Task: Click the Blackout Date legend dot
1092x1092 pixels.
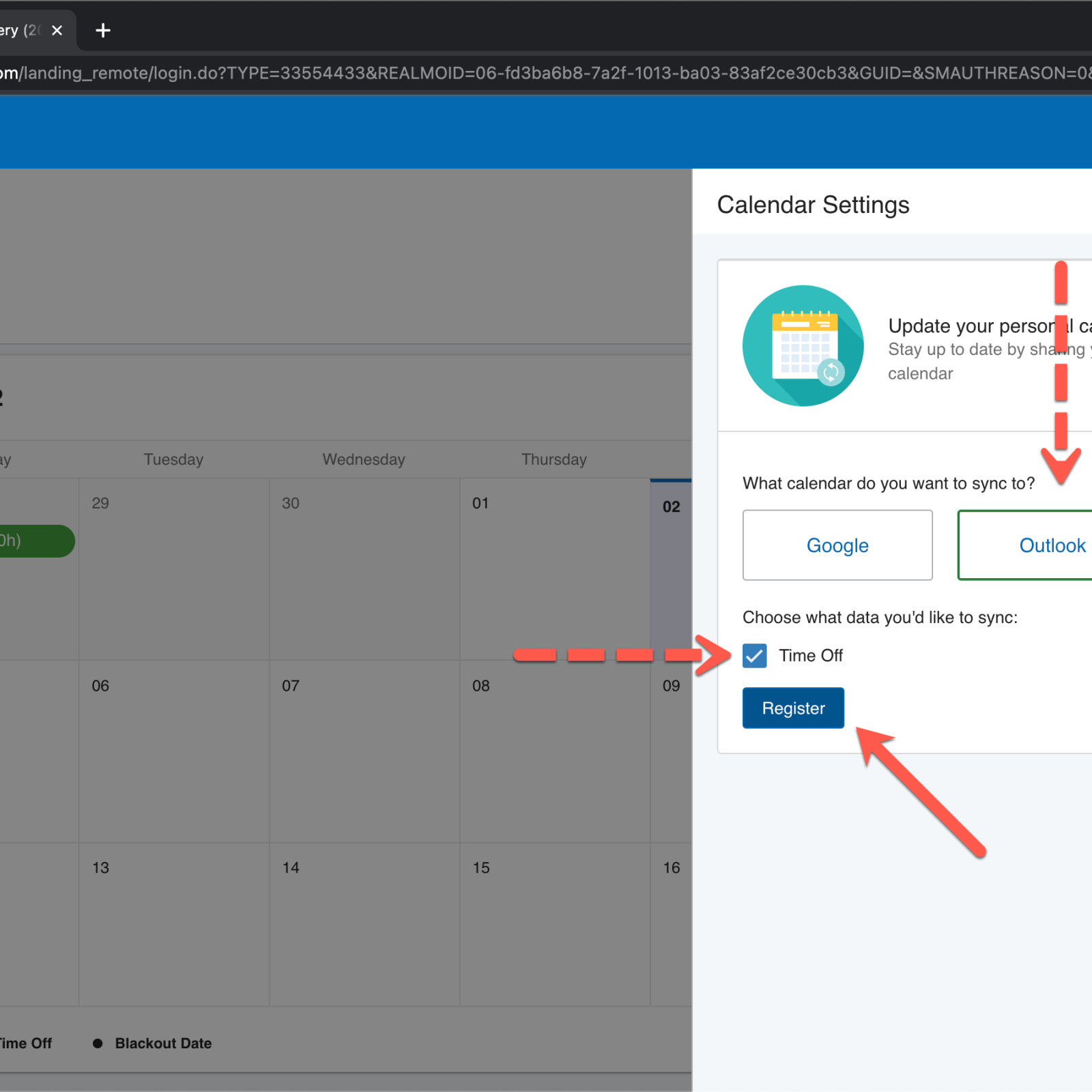Action: click(98, 1044)
